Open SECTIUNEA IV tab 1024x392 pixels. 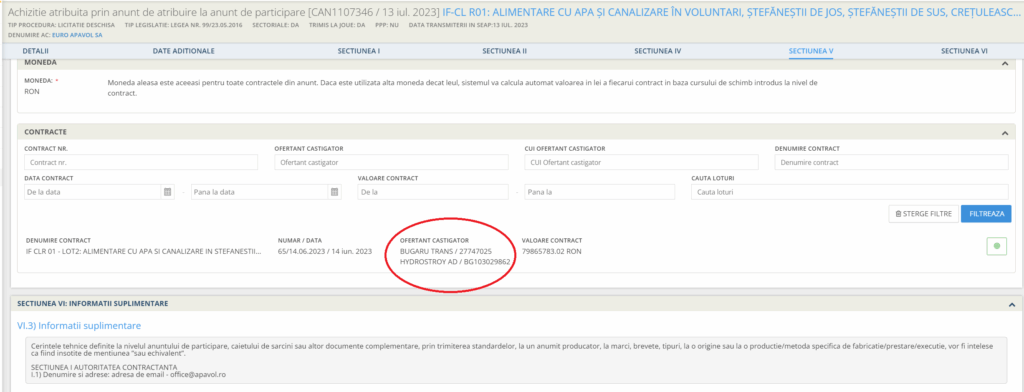tap(658, 50)
